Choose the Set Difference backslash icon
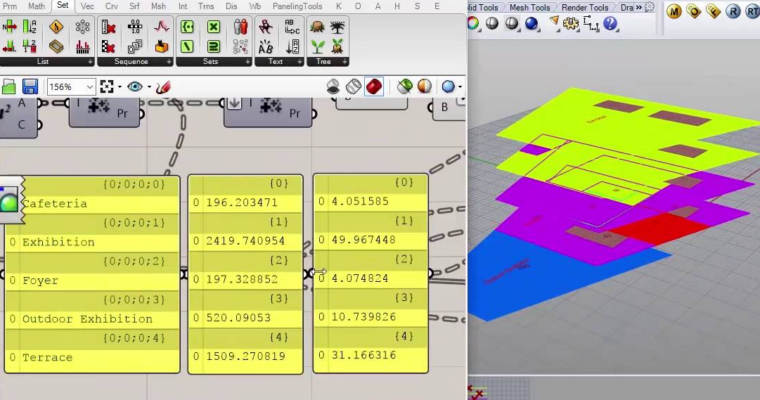 (x=187, y=47)
